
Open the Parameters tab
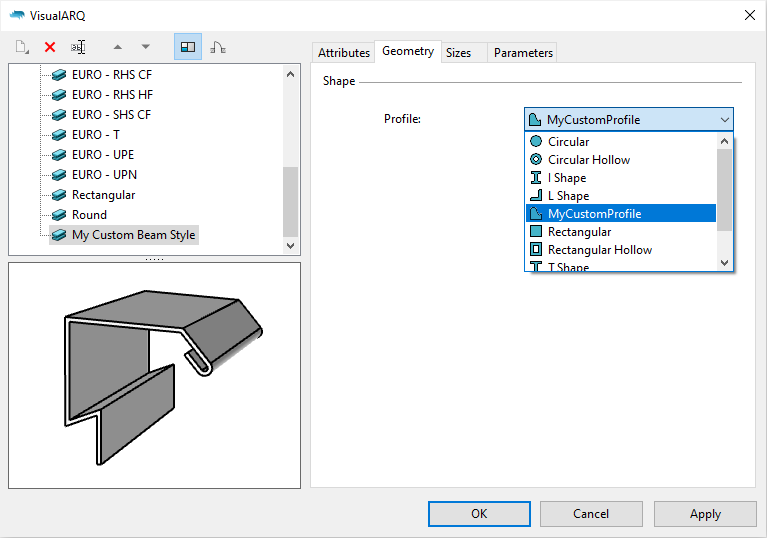[x=523, y=53]
